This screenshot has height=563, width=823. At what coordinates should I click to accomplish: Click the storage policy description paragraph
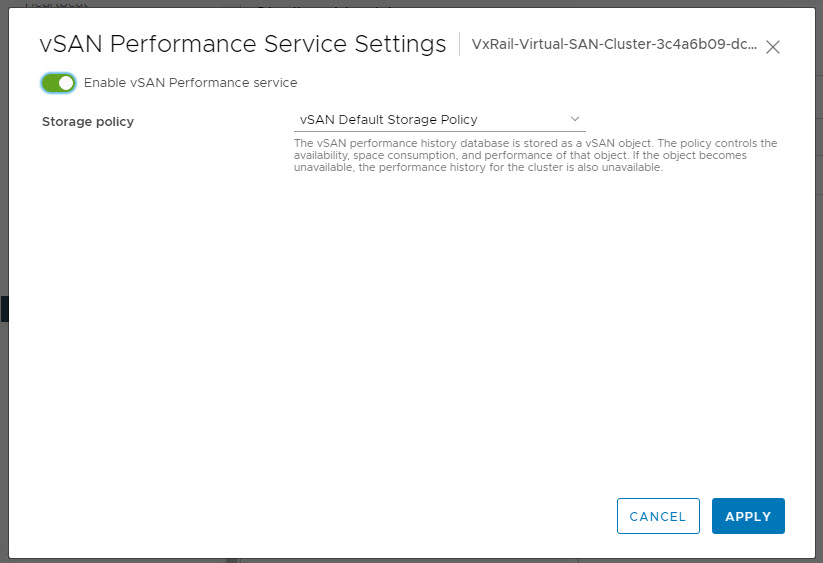(x=535, y=155)
